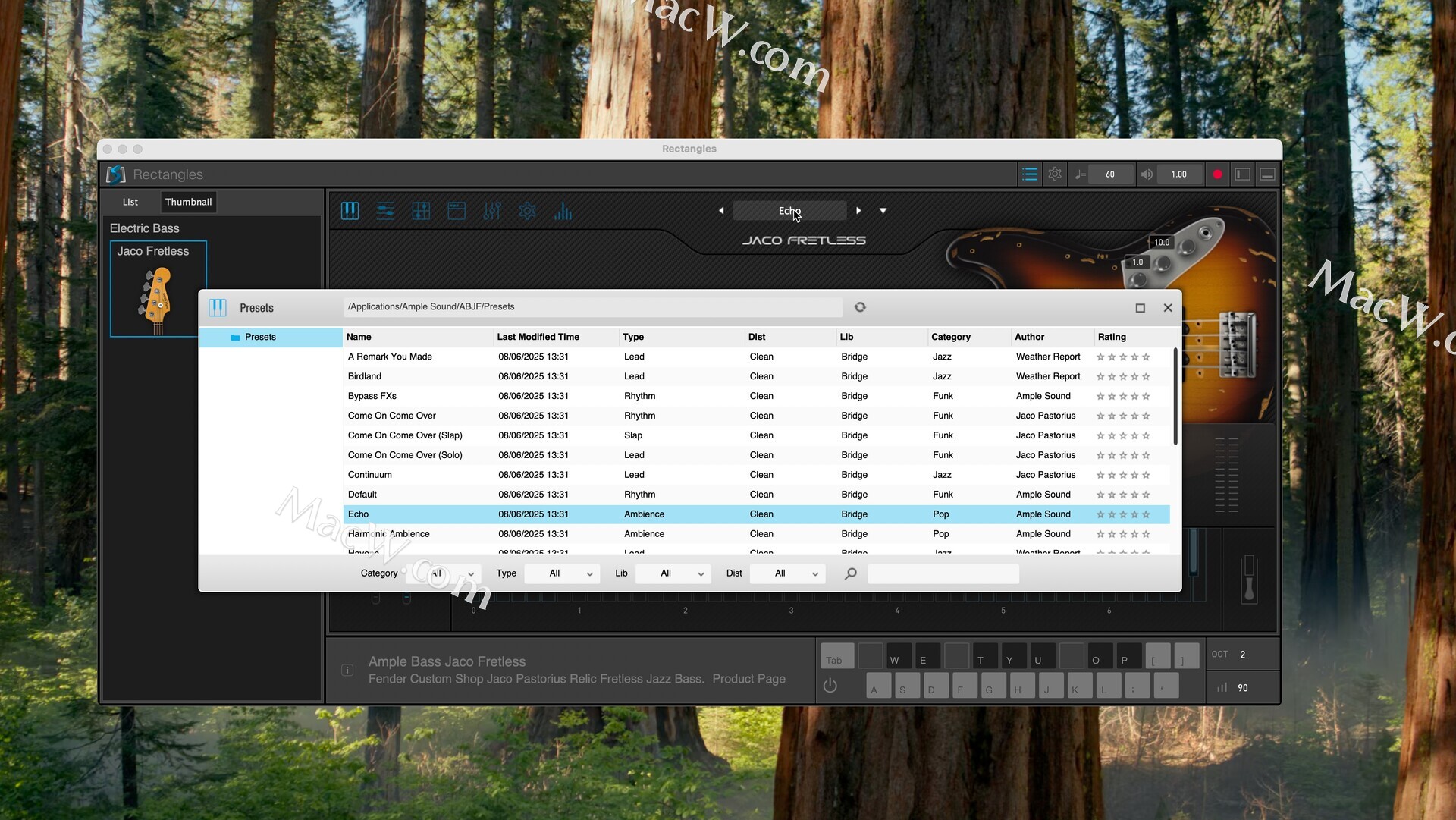Viewport: 1456px width, 820px height.
Task: Rate the Echo preset with stars
Action: click(1123, 514)
